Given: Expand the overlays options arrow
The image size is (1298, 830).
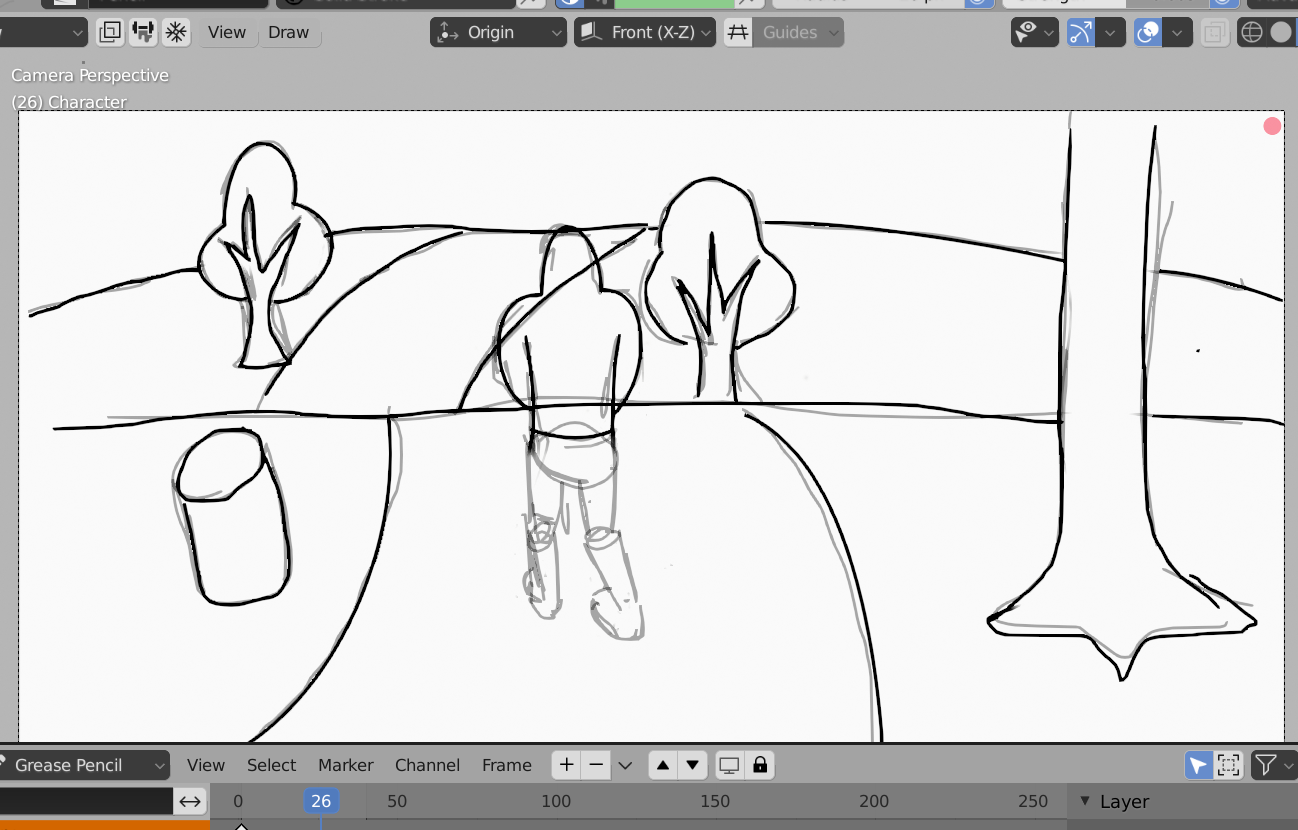Looking at the screenshot, I should click(1177, 32).
